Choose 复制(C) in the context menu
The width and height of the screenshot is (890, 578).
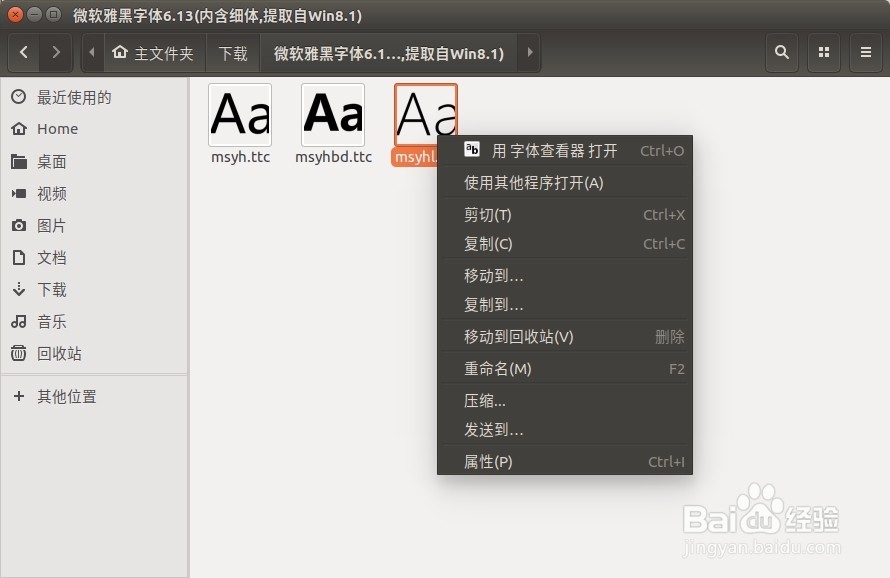click(x=565, y=244)
